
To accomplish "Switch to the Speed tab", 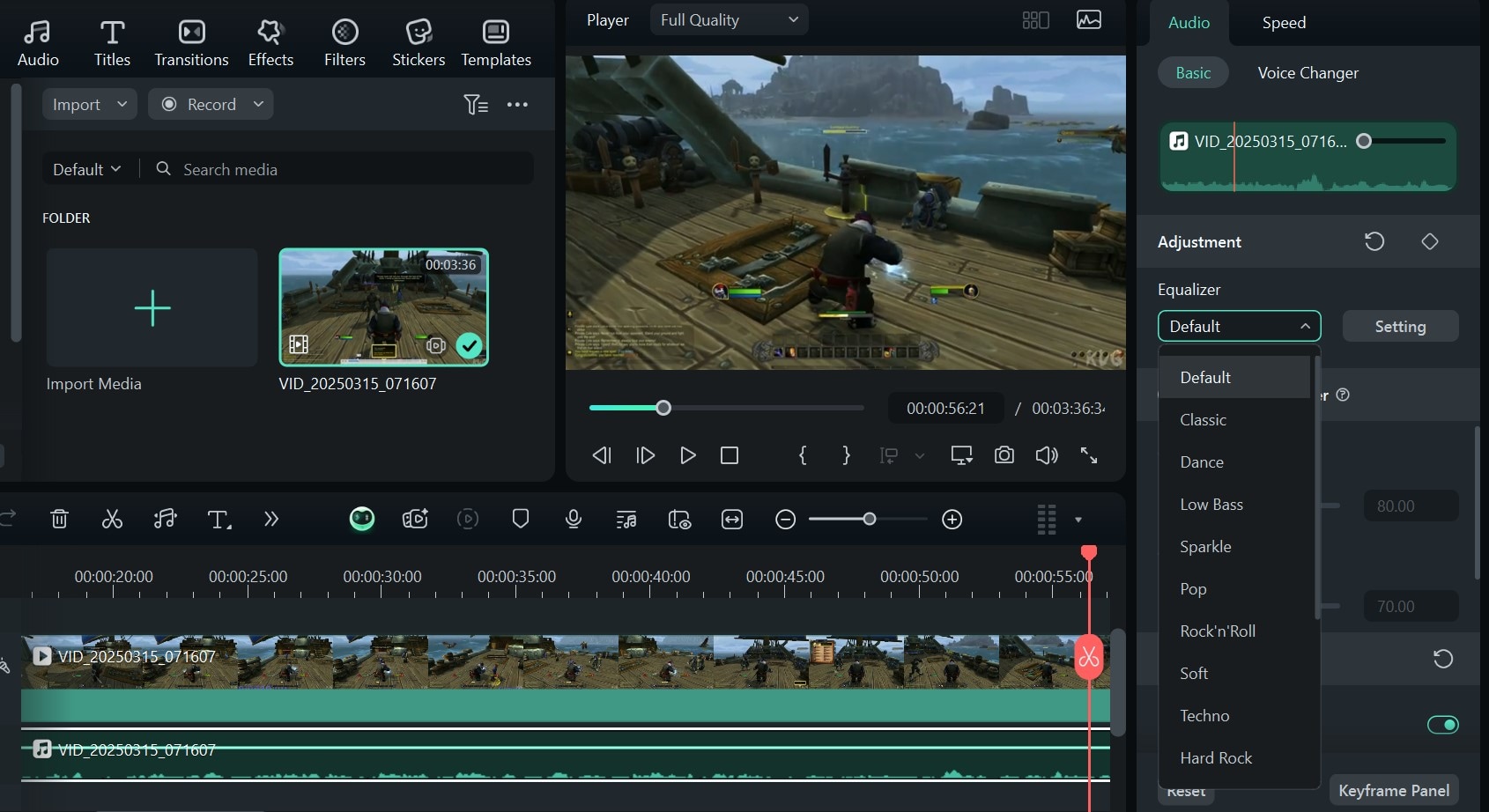I will 1283,23.
